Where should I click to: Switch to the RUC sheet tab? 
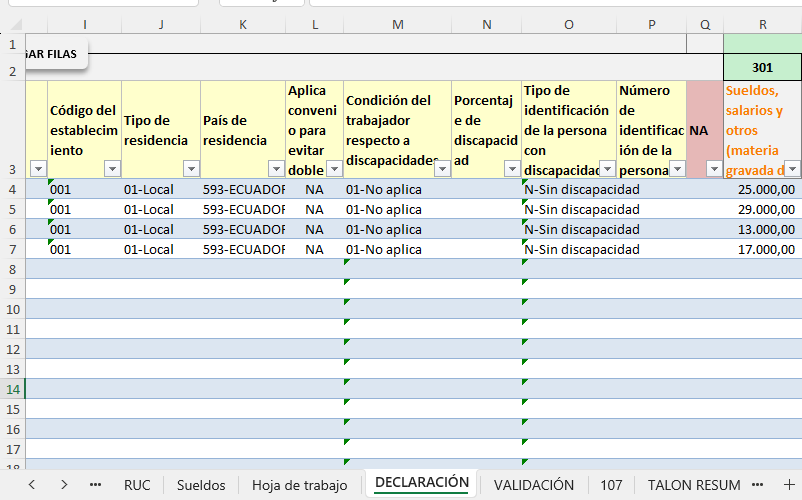[137, 485]
